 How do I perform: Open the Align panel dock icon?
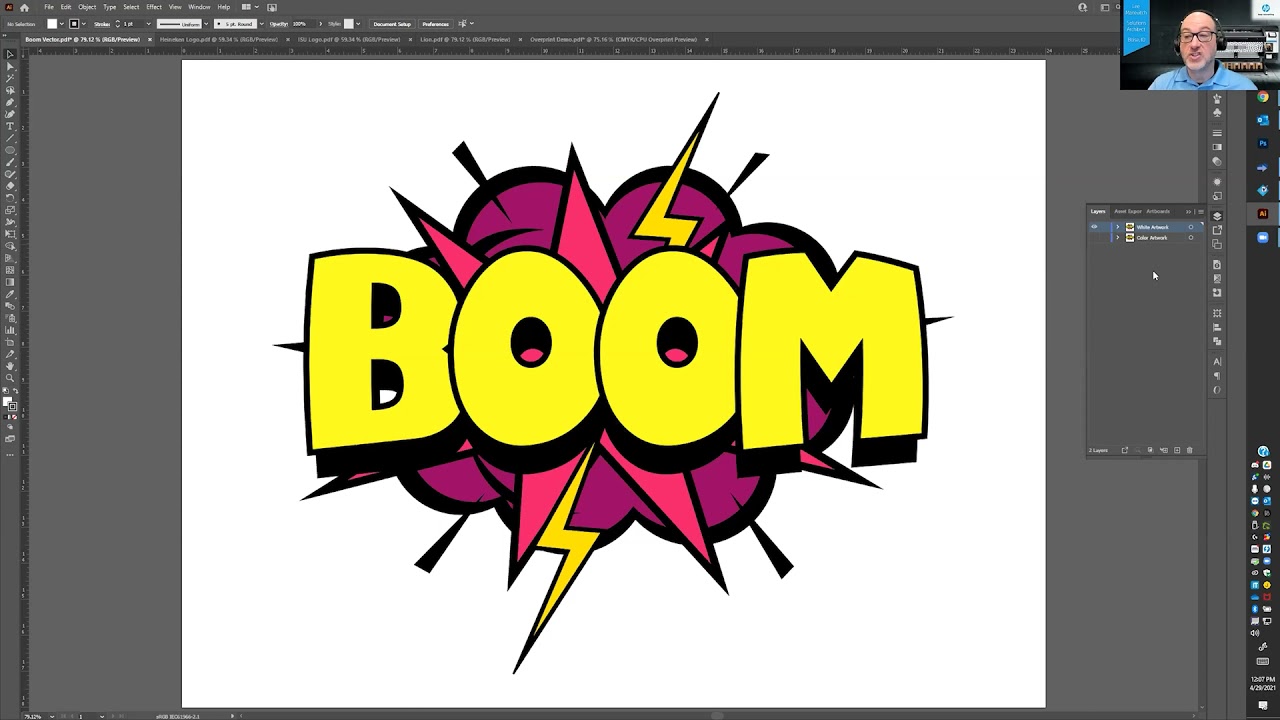[x=1217, y=327]
